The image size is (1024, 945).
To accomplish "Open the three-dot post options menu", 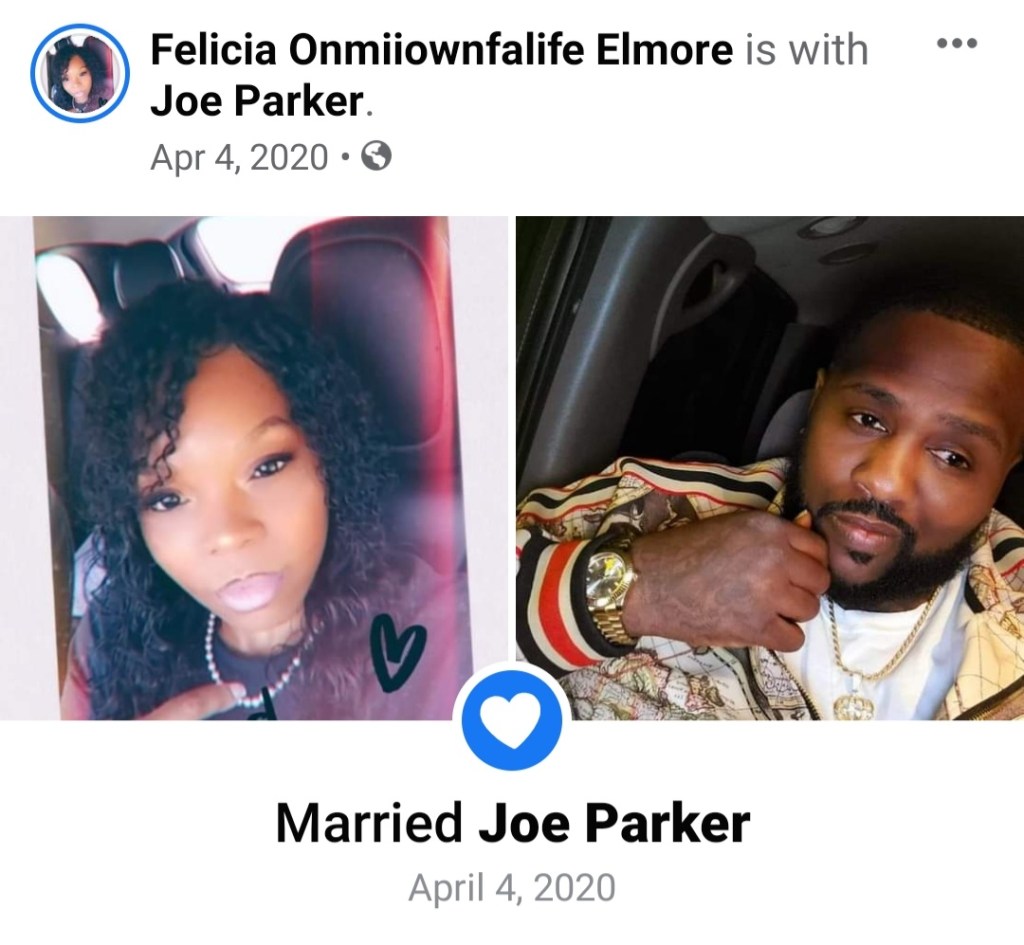I will pos(957,44).
